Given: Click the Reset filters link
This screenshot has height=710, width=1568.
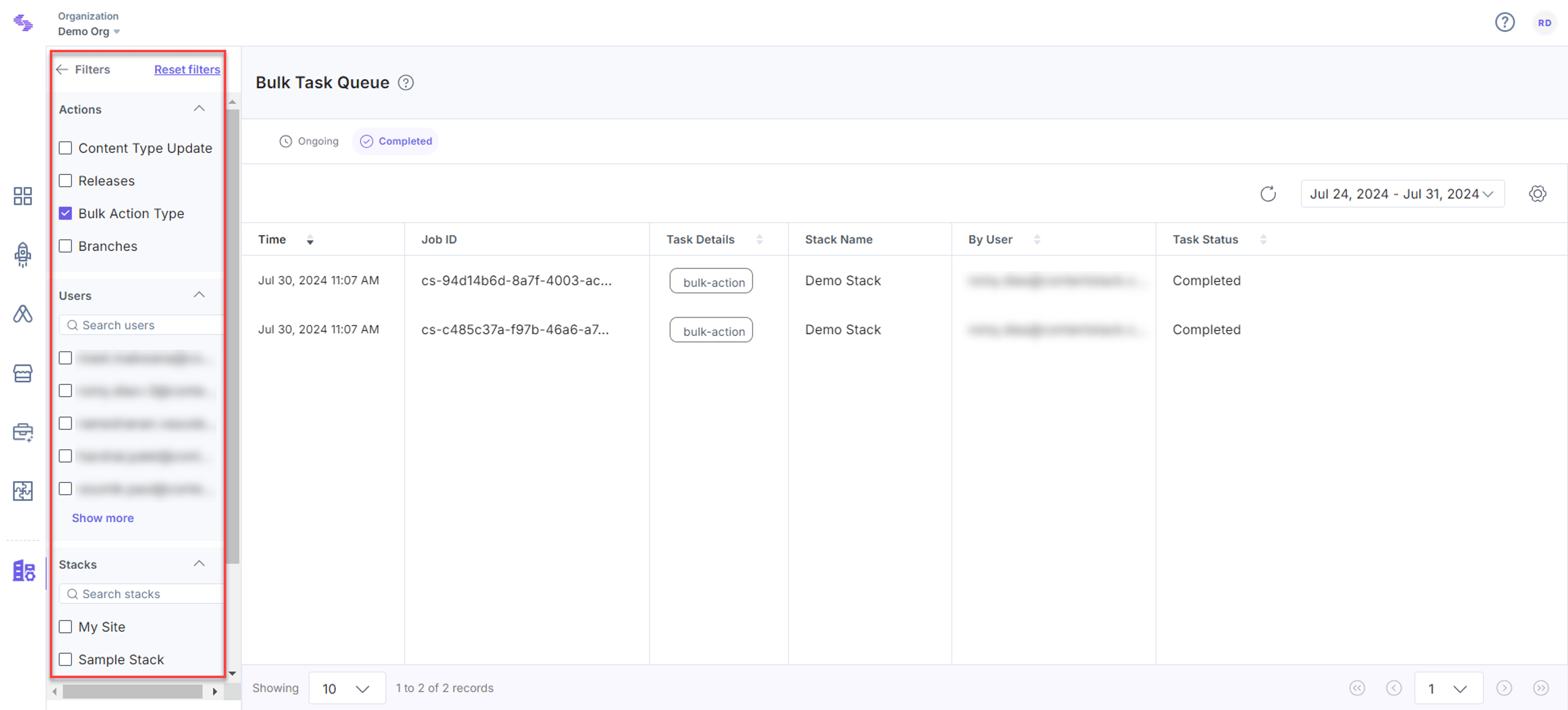Looking at the screenshot, I should click(x=187, y=69).
